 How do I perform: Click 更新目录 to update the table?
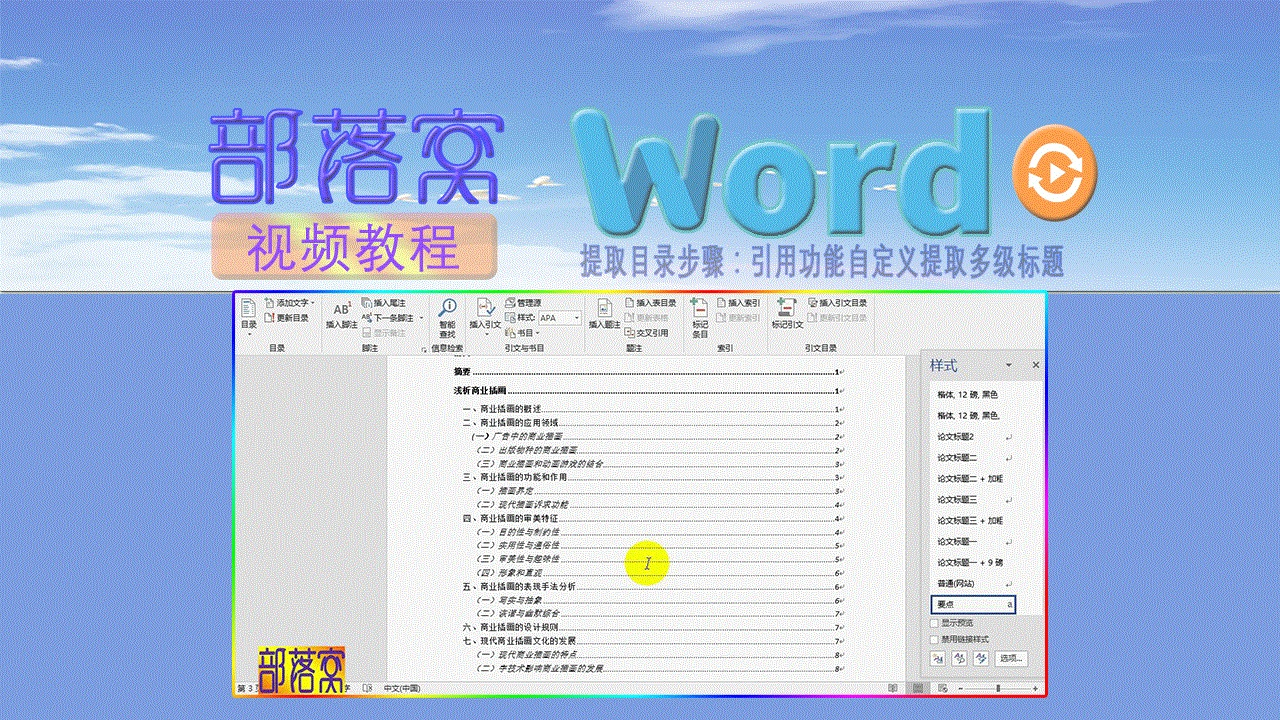point(287,318)
